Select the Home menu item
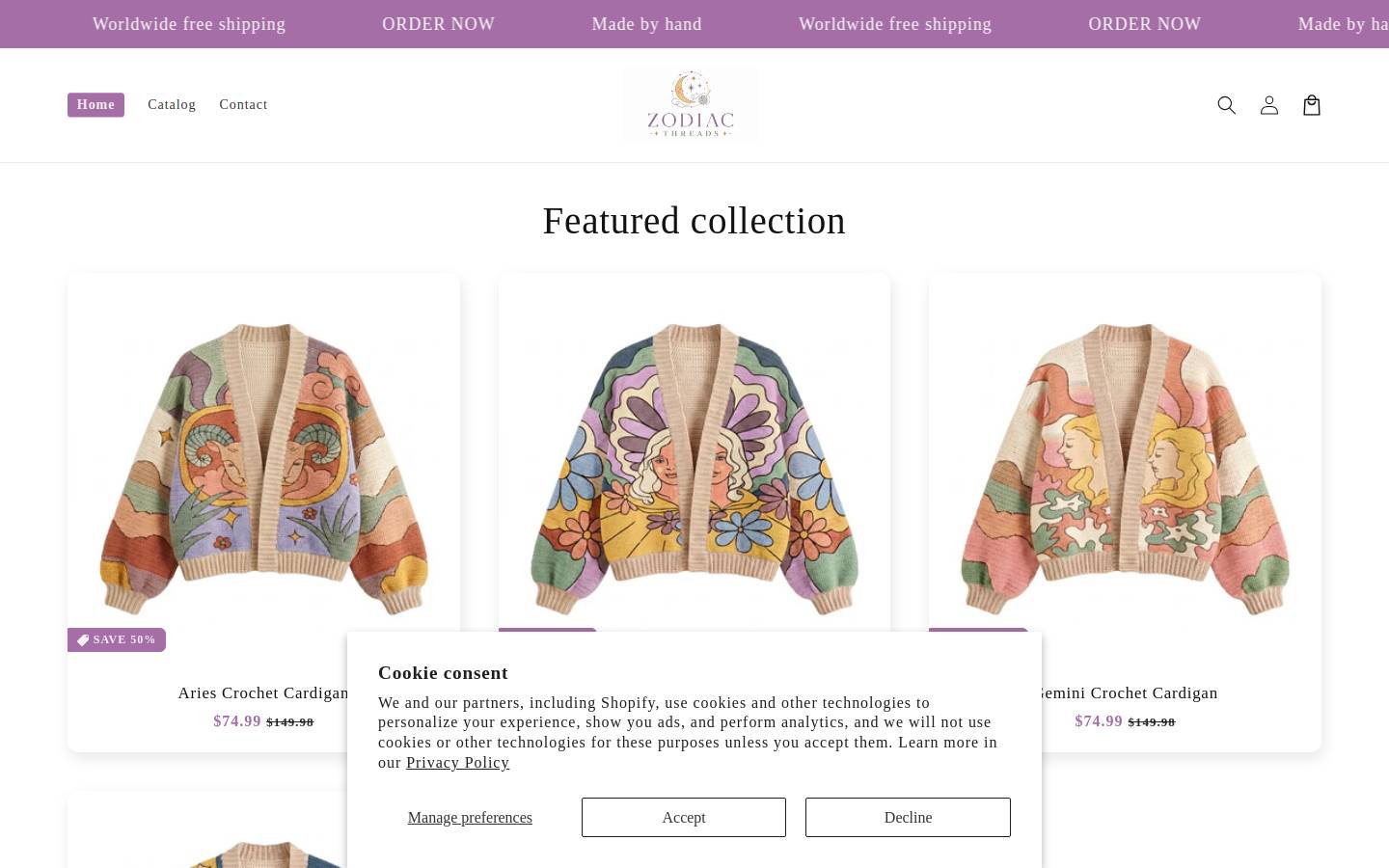The width and height of the screenshot is (1389, 868). point(95,105)
